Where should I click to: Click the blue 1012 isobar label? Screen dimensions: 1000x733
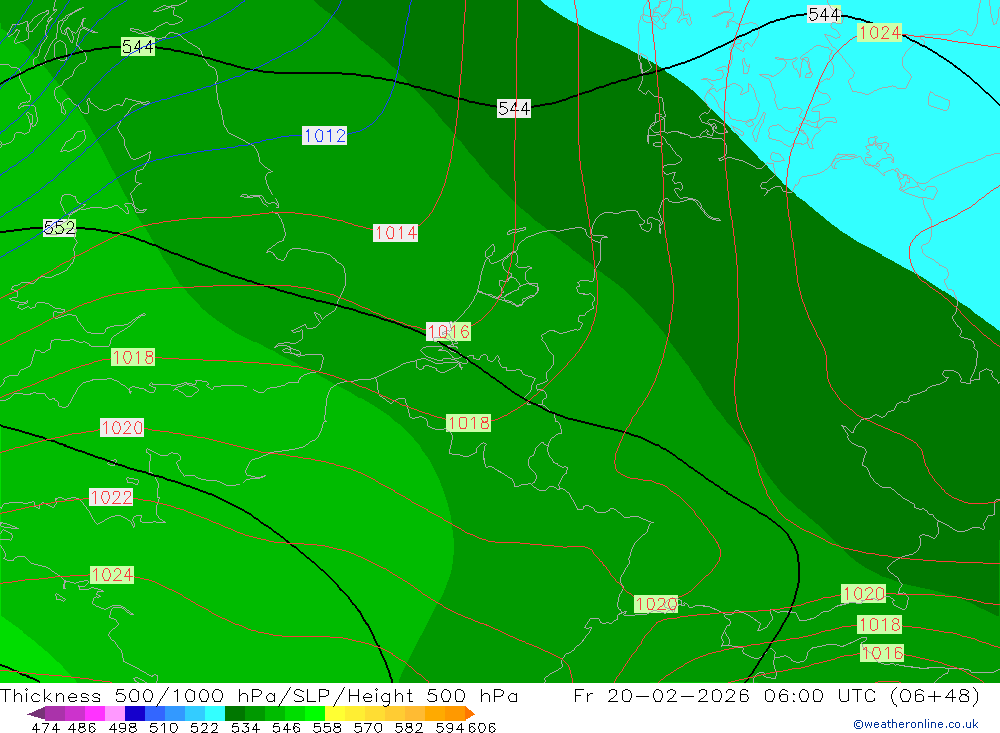pyautogui.click(x=325, y=136)
